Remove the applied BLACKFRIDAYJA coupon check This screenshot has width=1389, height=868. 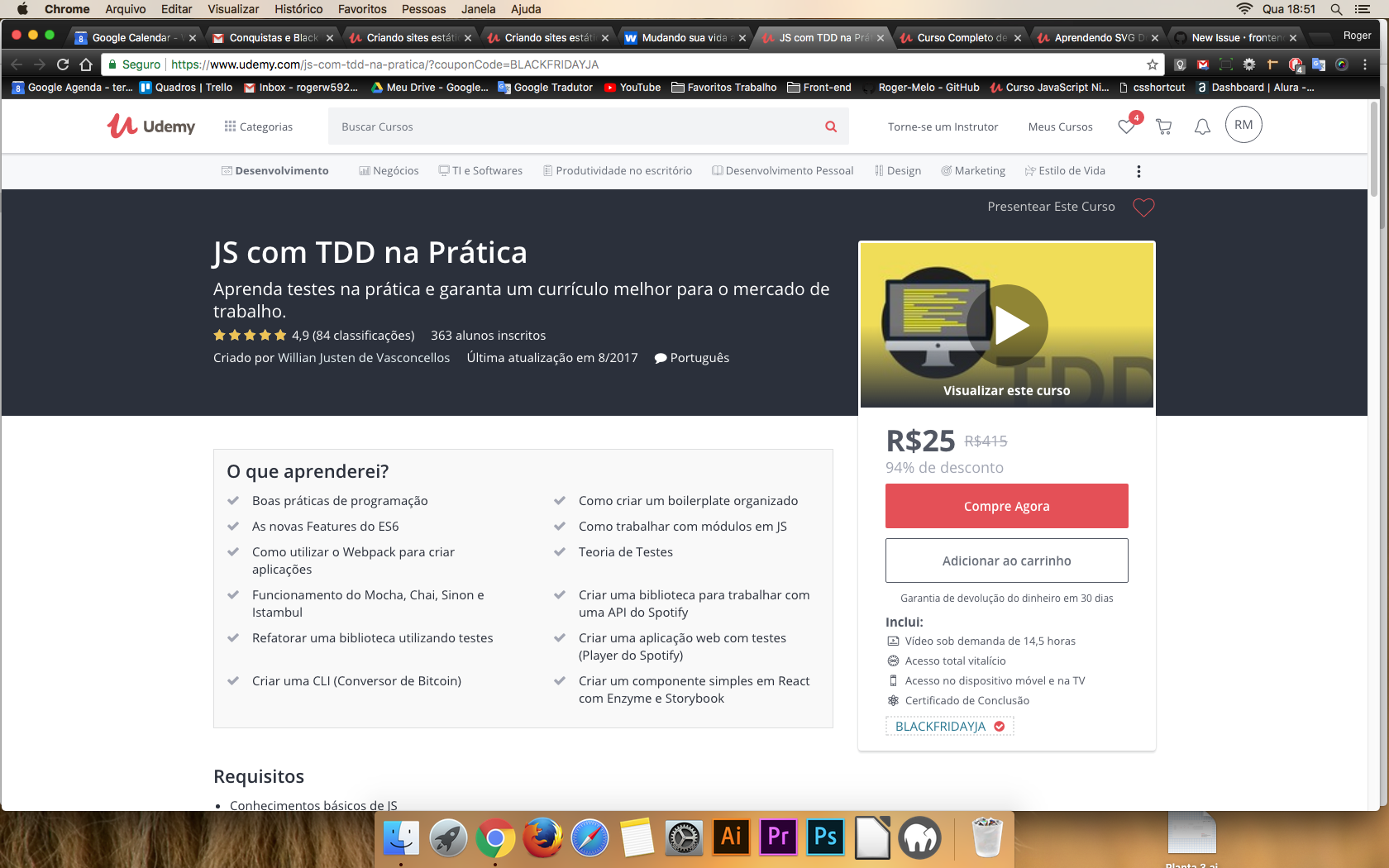[x=1000, y=727]
